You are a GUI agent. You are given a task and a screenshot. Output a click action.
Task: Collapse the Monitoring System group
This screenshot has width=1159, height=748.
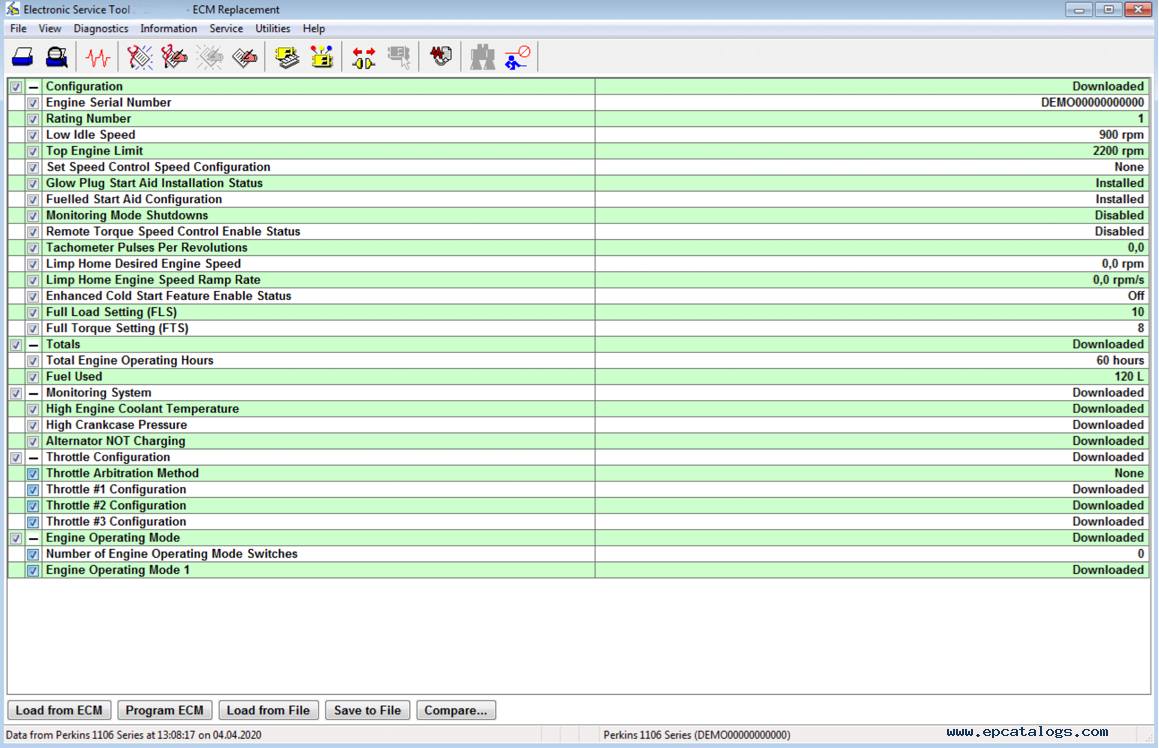(x=33, y=393)
